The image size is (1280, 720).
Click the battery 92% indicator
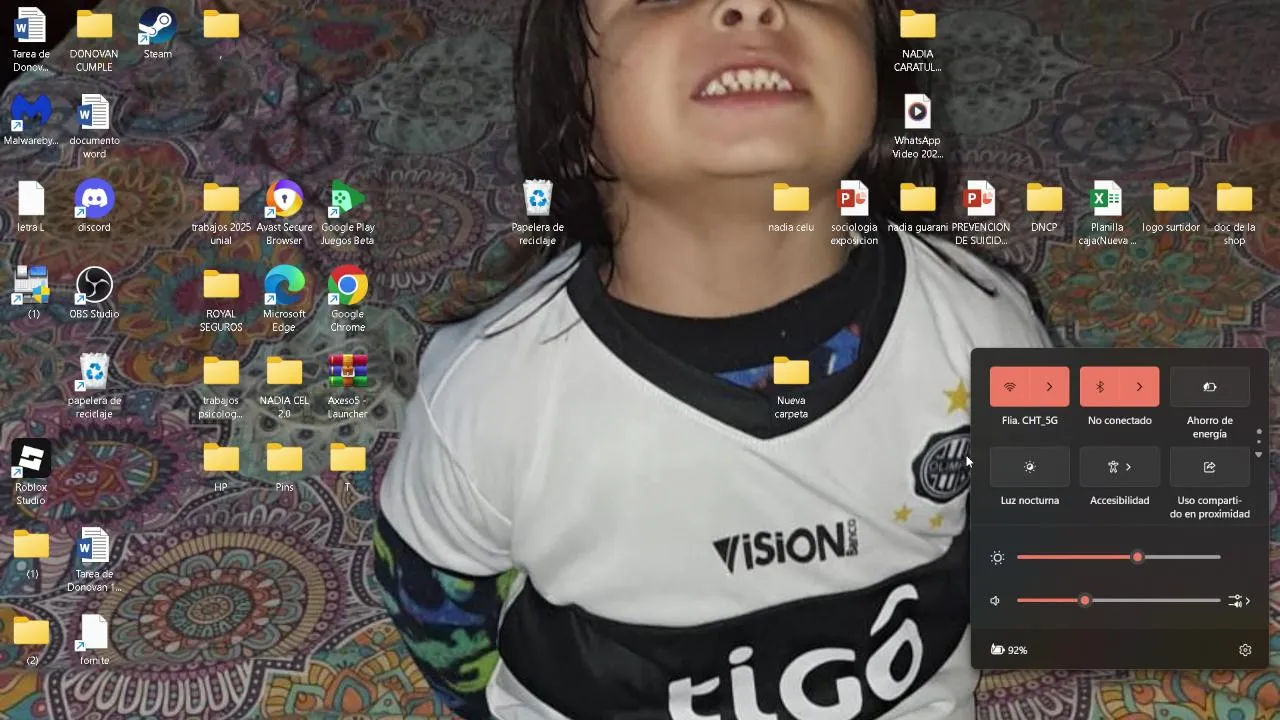point(1009,650)
